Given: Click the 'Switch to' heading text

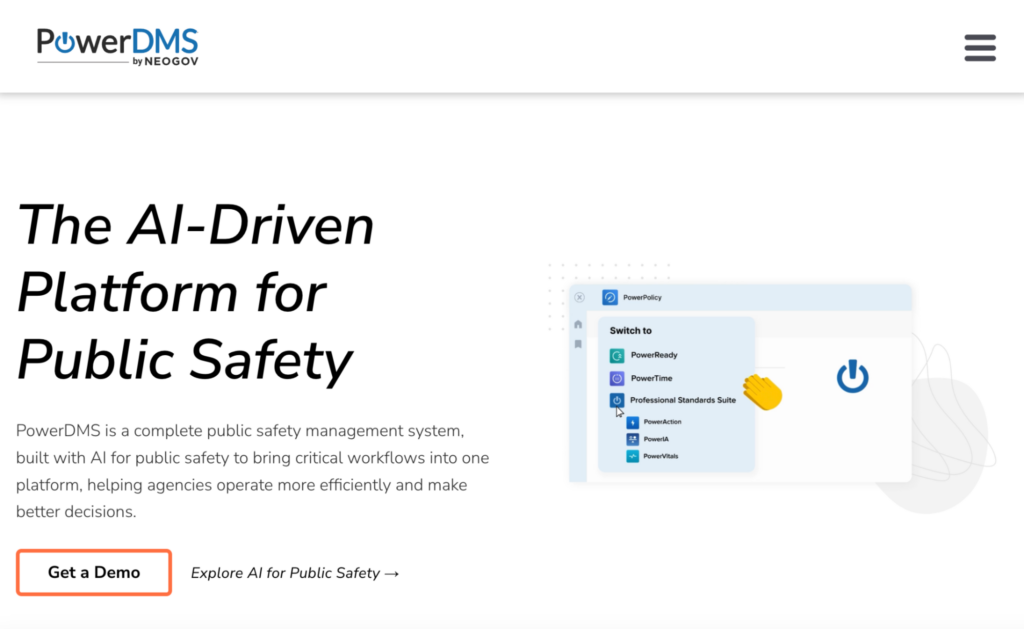Looking at the screenshot, I should [630, 331].
